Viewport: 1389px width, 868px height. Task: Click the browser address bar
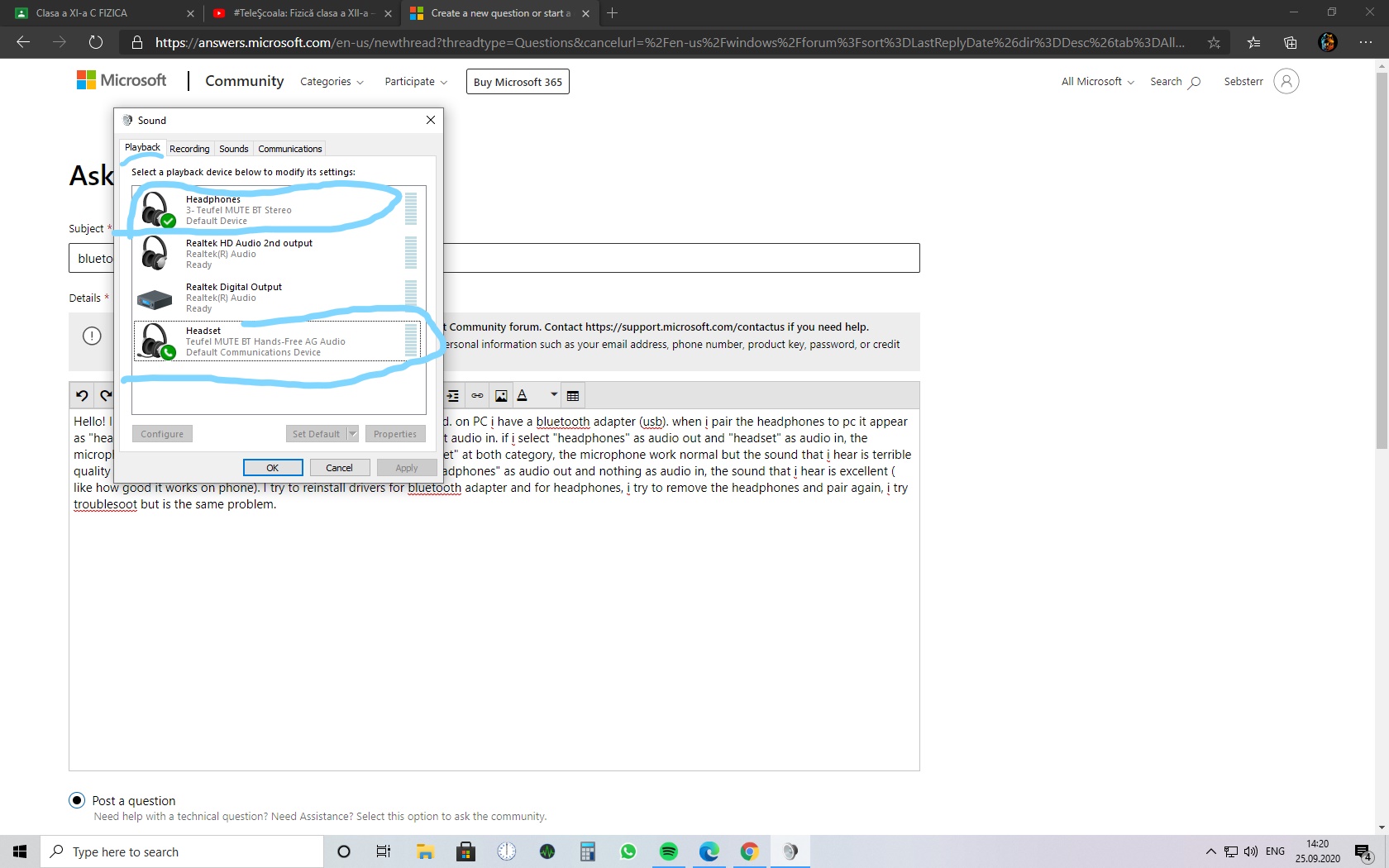[x=670, y=43]
